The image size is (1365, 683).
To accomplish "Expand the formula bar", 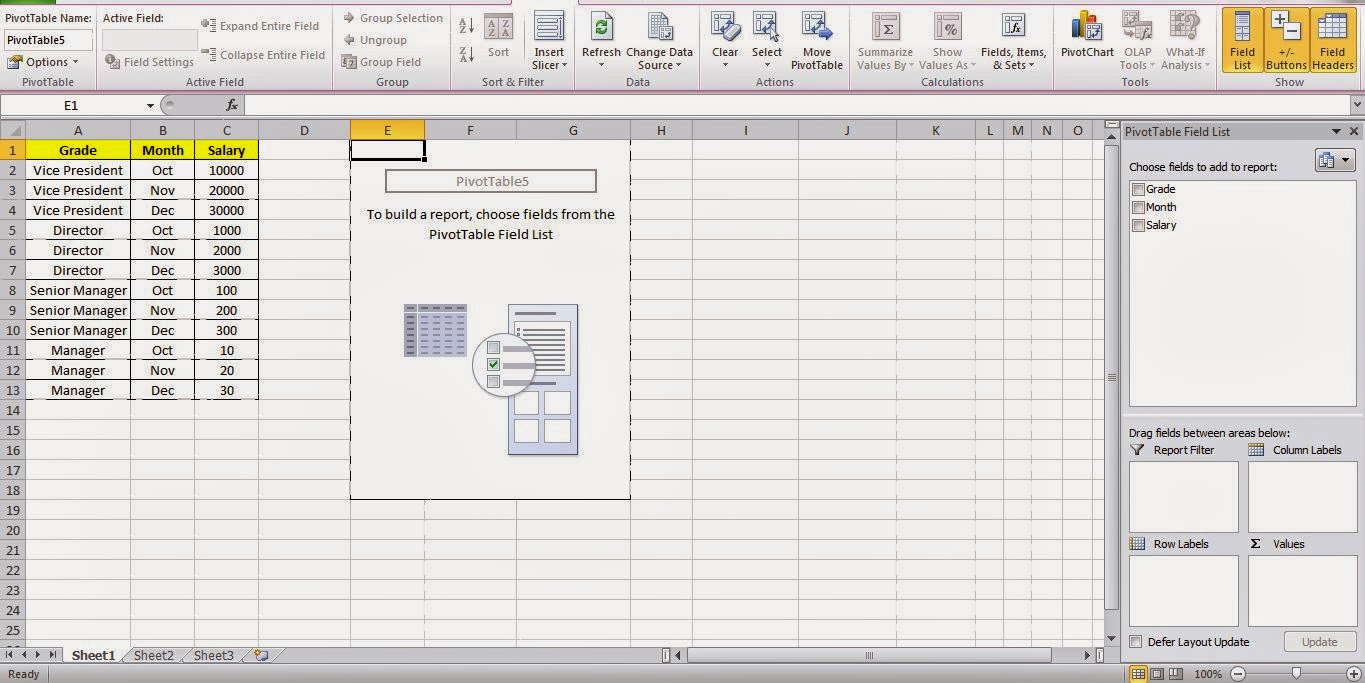I will pyautogui.click(x=1357, y=105).
